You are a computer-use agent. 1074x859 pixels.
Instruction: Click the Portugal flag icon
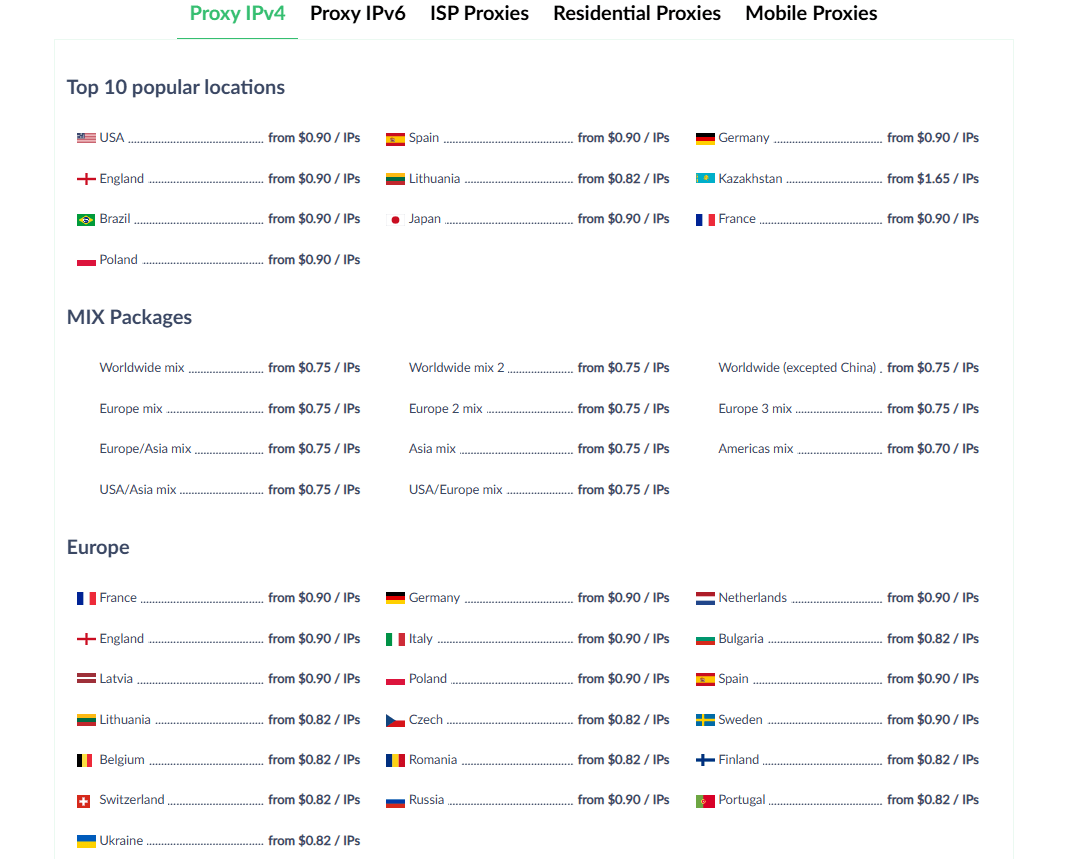(x=705, y=800)
